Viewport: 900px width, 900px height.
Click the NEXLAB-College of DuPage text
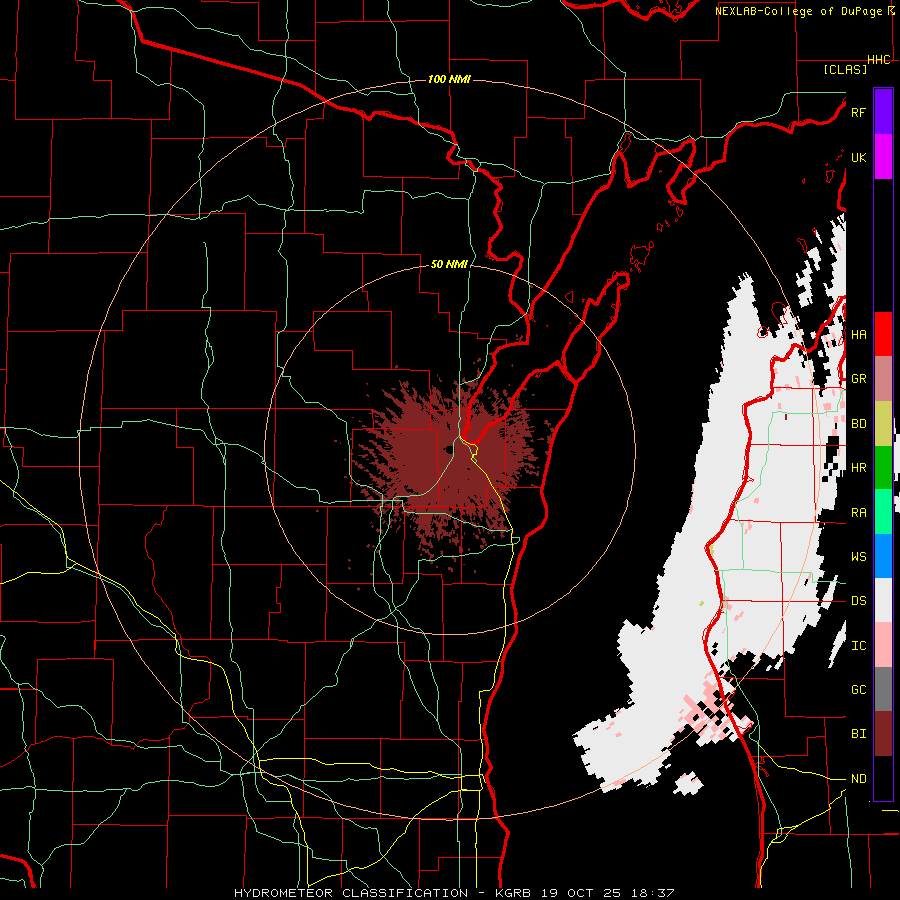pos(801,11)
